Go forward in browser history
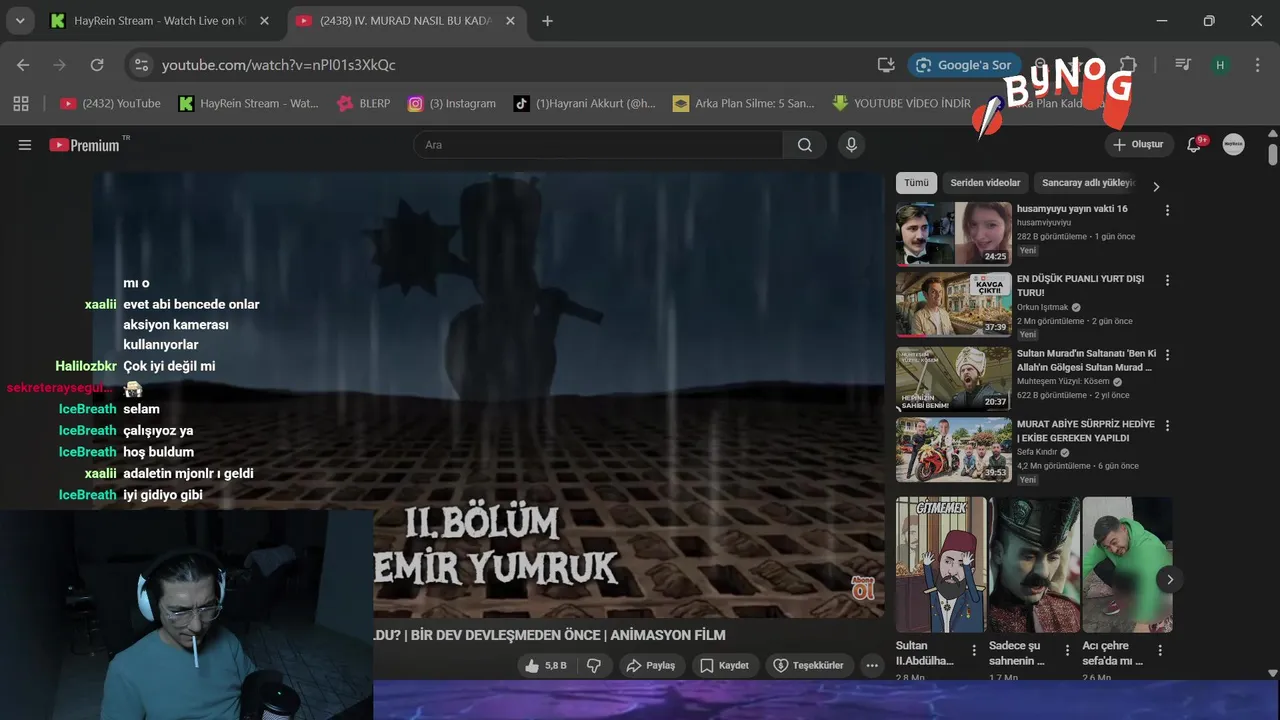This screenshot has height=720, width=1280. [60, 65]
